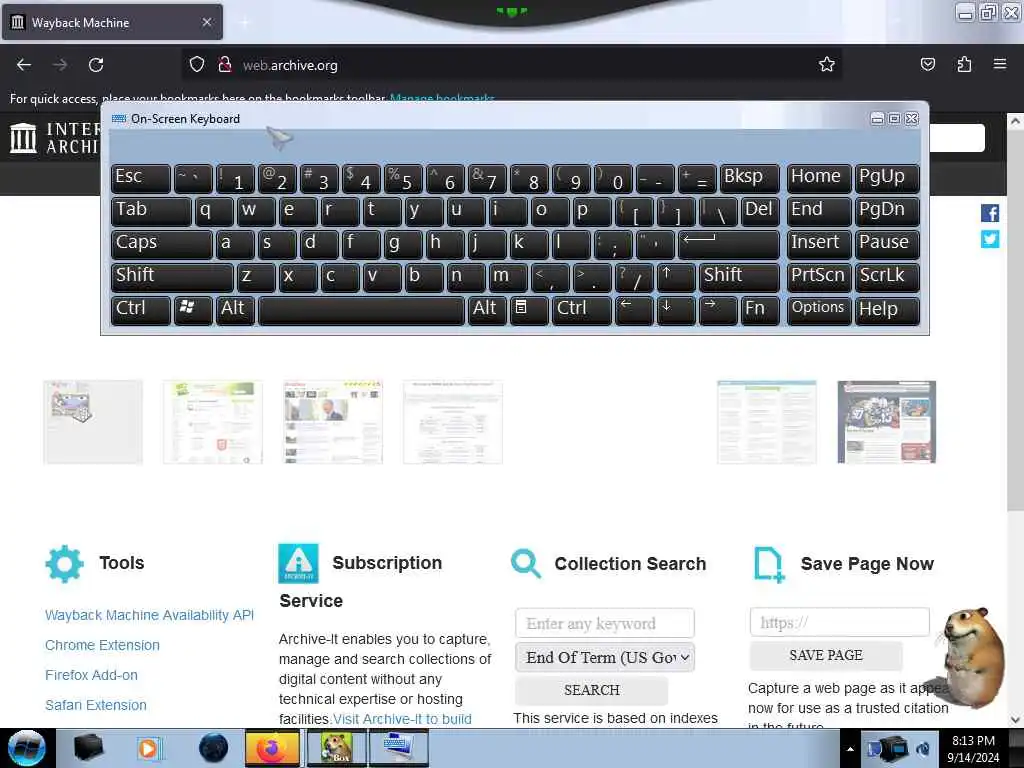
Task: Open the media player taskbar icon
Action: 149,748
